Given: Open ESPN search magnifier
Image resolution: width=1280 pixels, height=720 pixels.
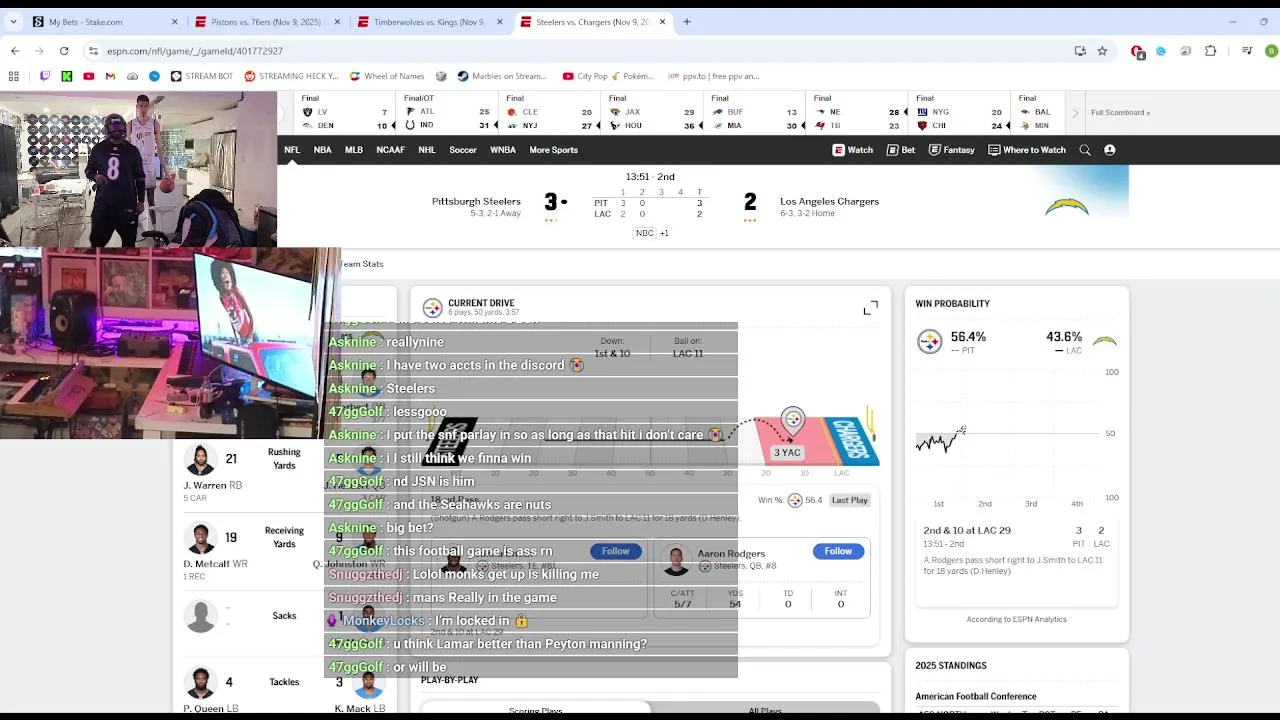Looking at the screenshot, I should pos(1085,150).
